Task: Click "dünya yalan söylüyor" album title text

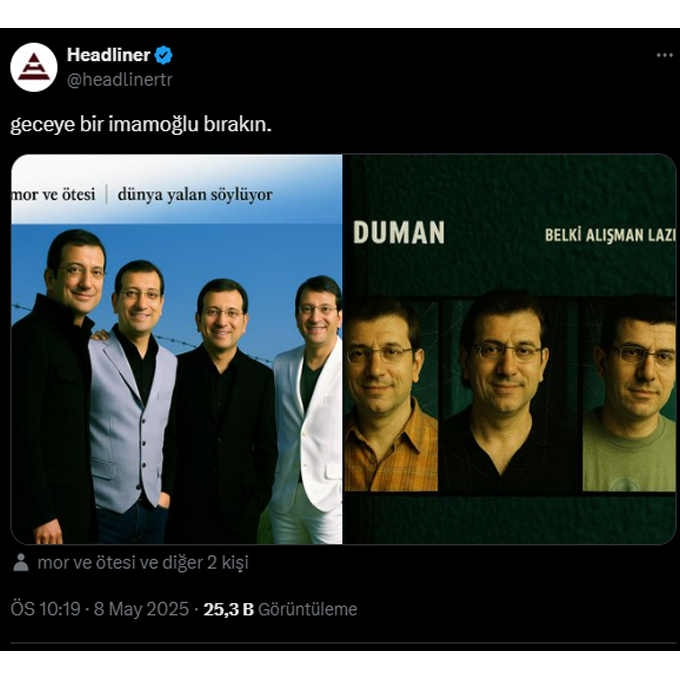Action: click(x=195, y=195)
